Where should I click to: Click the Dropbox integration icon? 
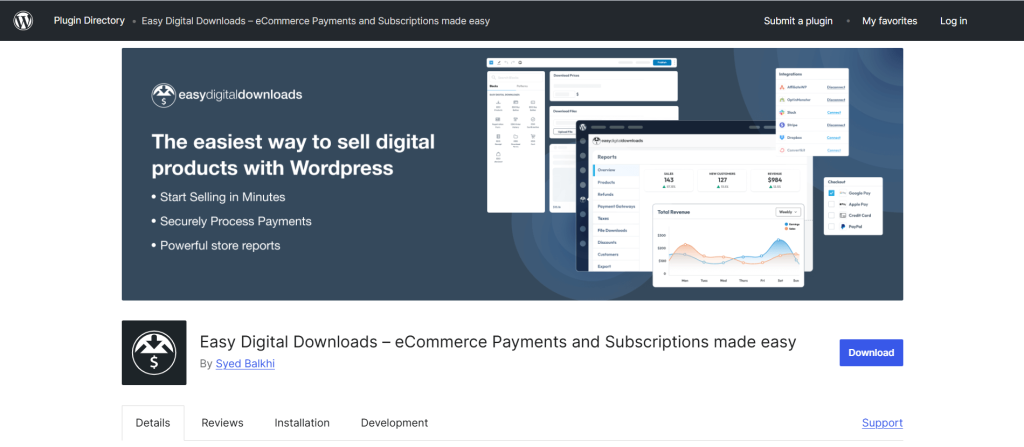(782, 137)
